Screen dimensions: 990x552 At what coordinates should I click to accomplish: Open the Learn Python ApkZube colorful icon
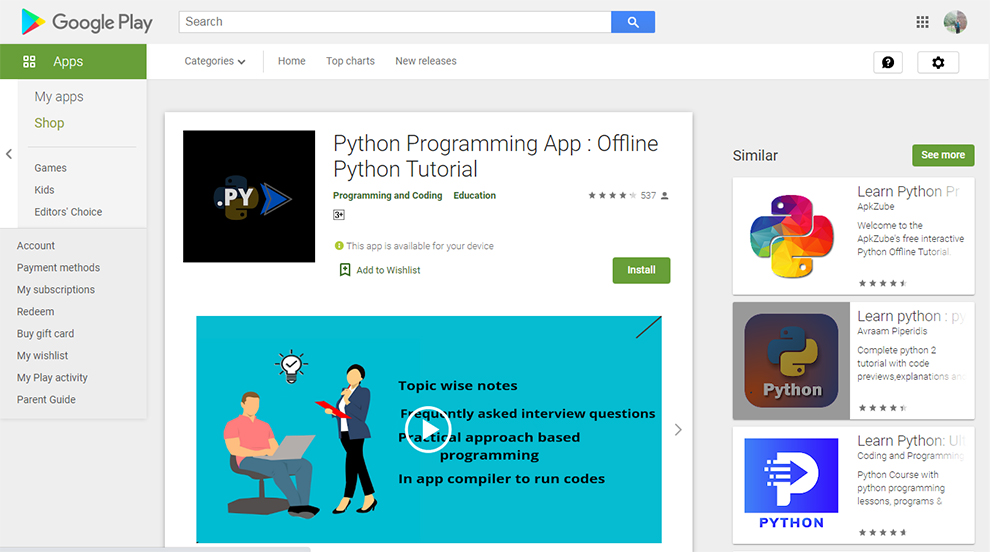coord(792,236)
